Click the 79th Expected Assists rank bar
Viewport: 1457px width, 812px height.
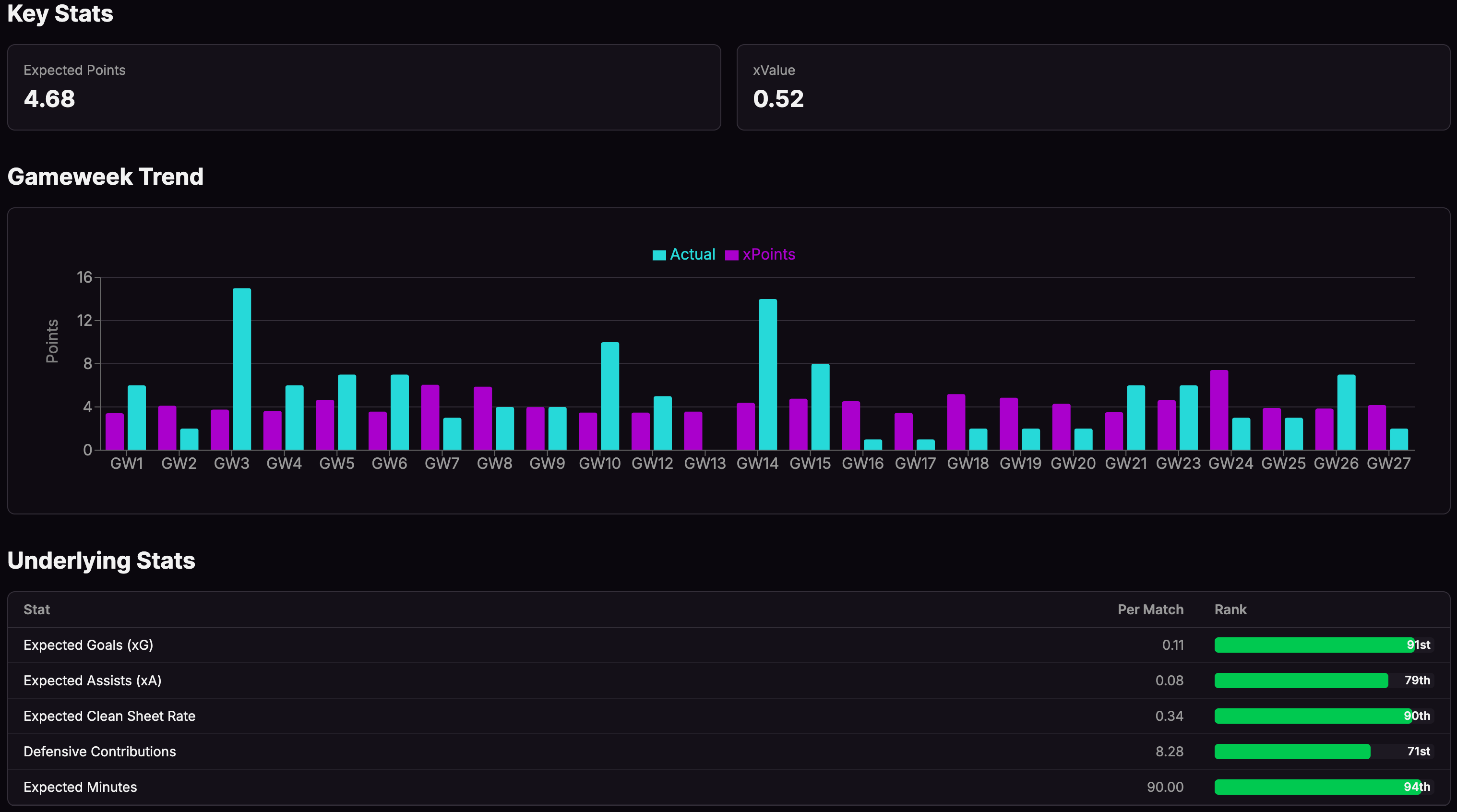[1301, 680]
